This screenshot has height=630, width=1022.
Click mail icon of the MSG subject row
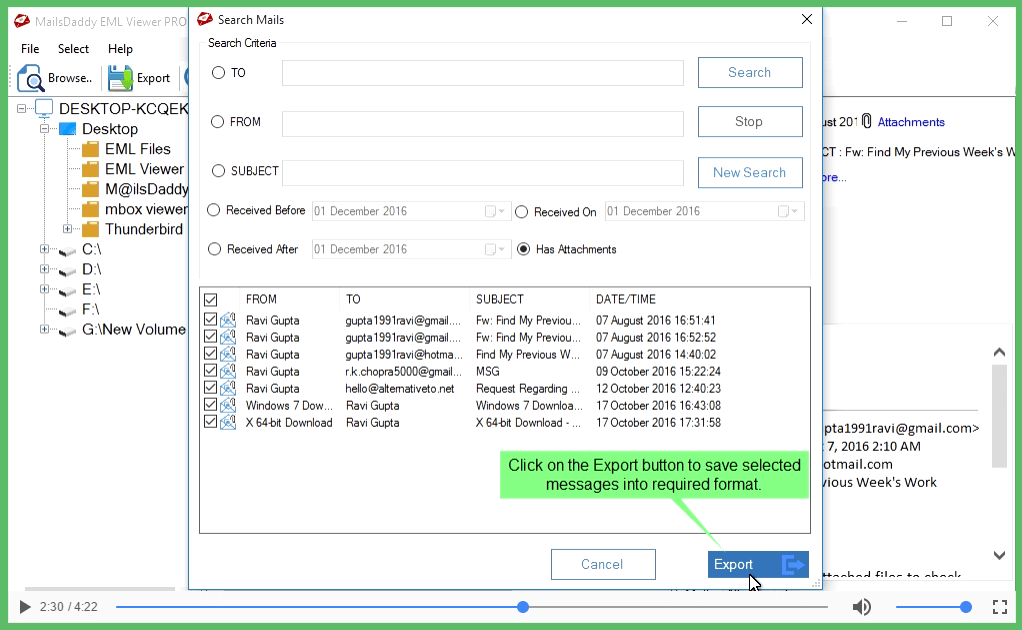click(227, 371)
